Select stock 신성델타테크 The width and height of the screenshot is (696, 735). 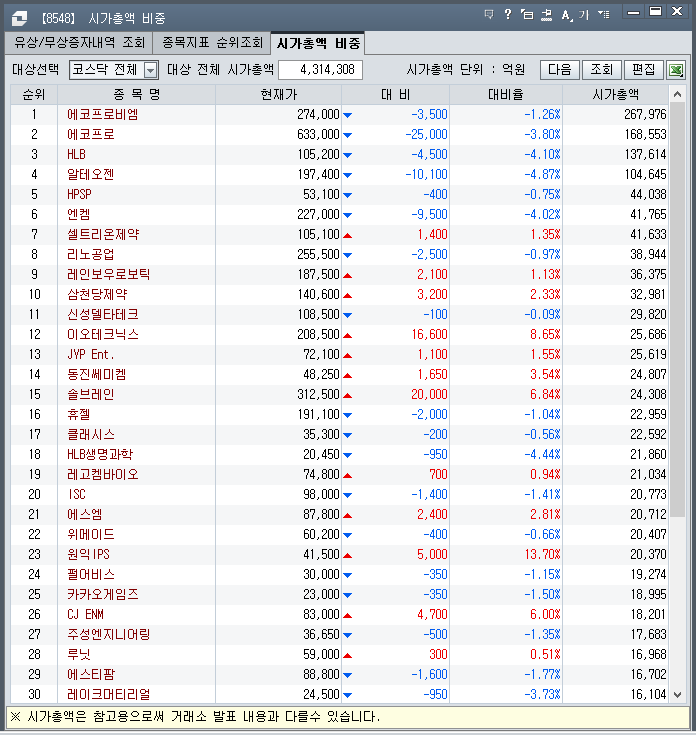103,315
